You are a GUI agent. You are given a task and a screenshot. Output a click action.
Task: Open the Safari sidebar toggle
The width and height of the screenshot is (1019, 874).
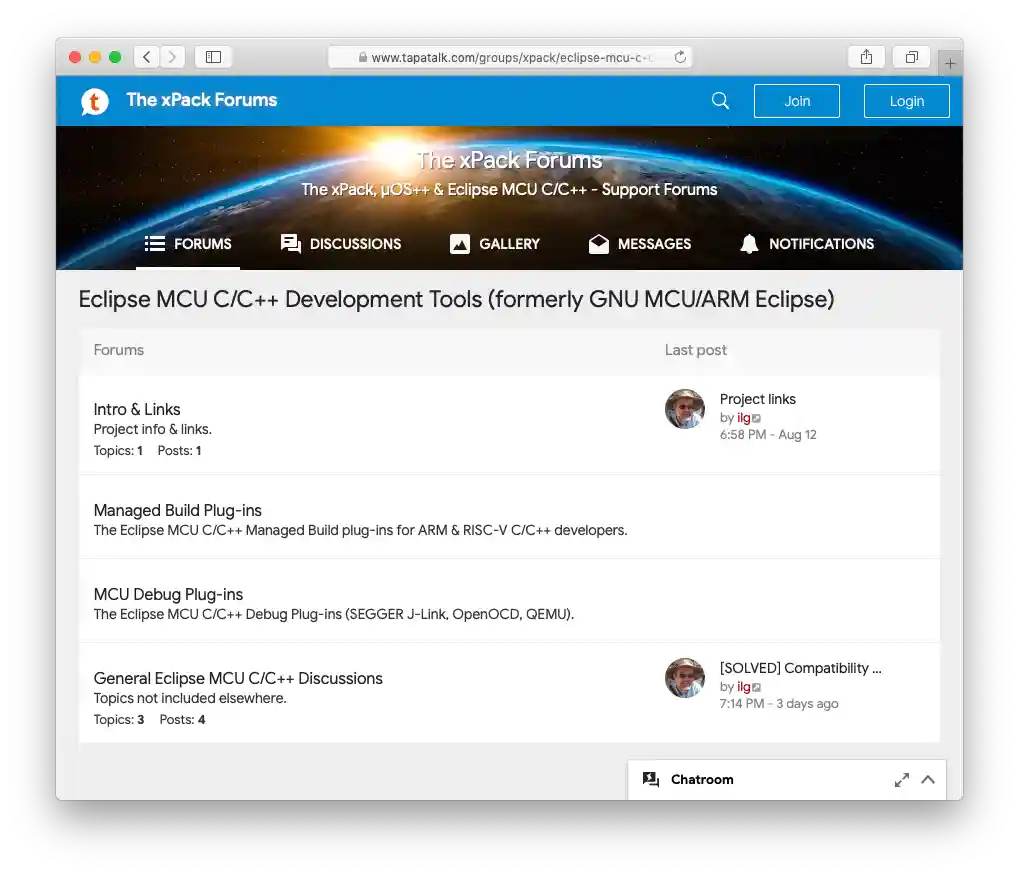point(213,57)
